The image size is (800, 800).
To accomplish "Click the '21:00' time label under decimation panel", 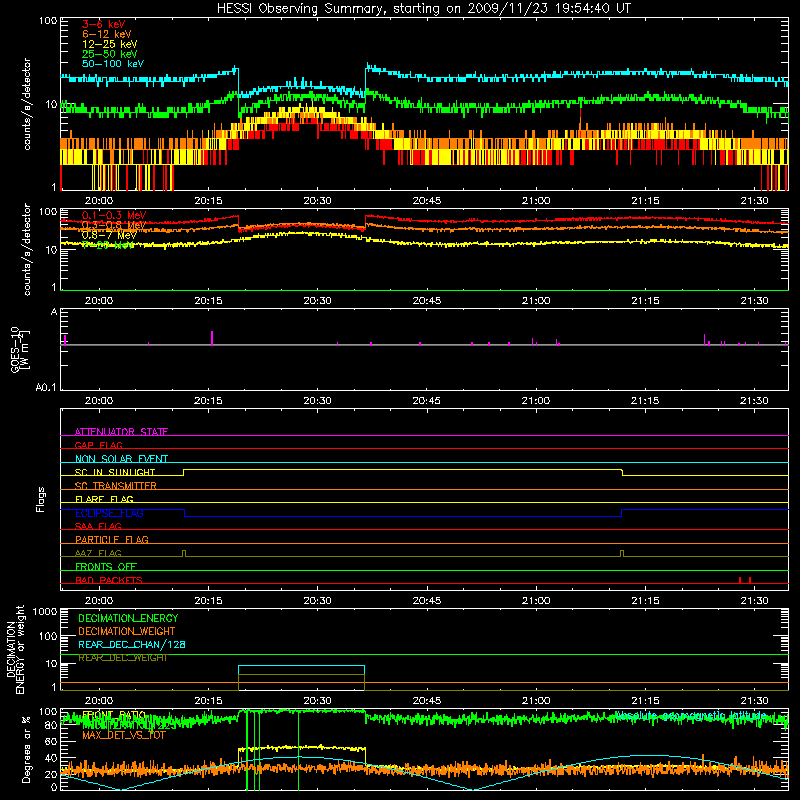I will point(536,701).
